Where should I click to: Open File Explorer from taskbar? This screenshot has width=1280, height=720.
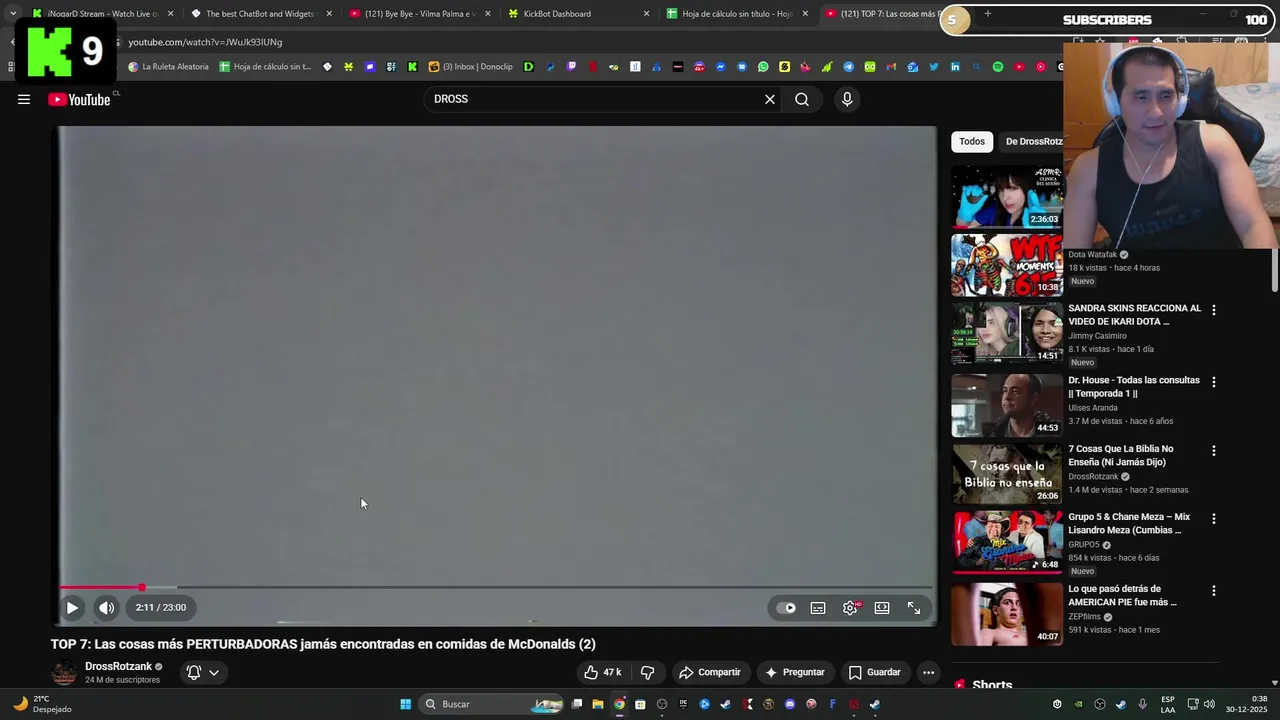pyautogui.click(x=598, y=704)
